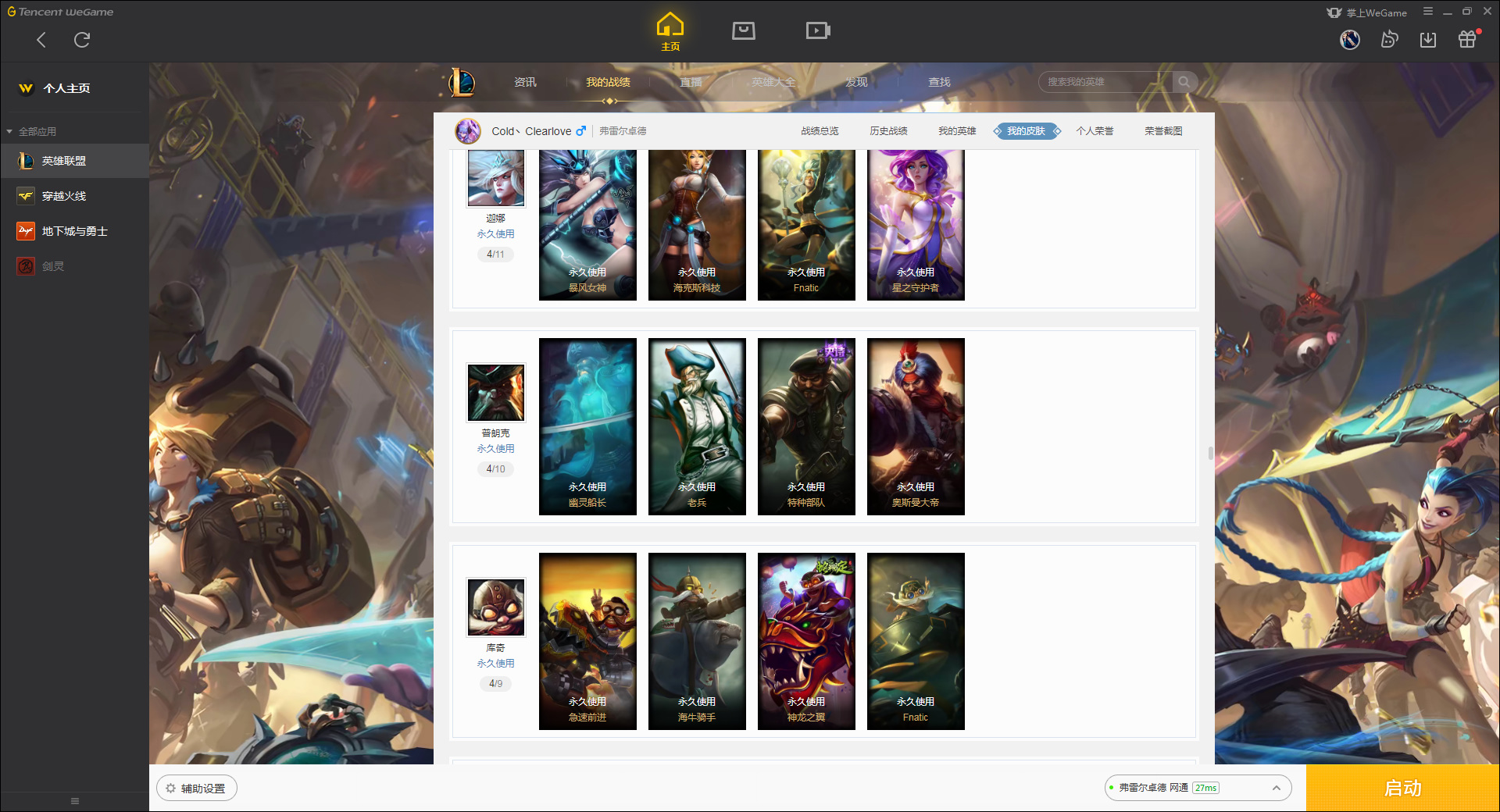Open the 星之守护者 skin card
This screenshot has height=812, width=1500.
[x=916, y=225]
